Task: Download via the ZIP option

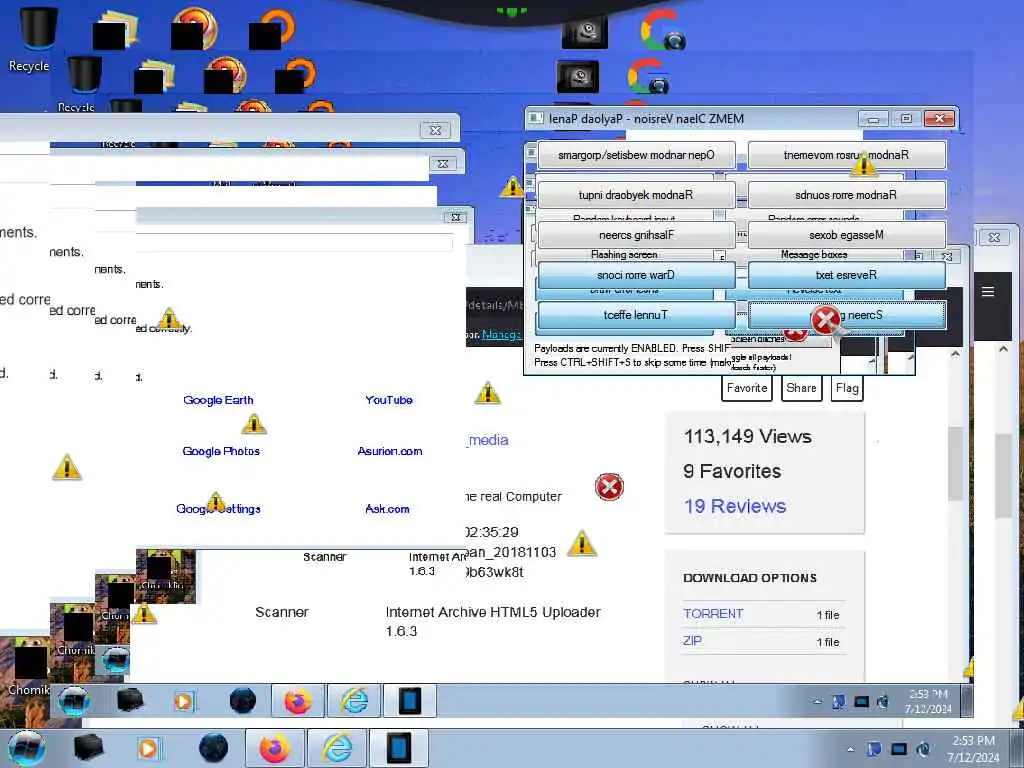Action: 692,641
